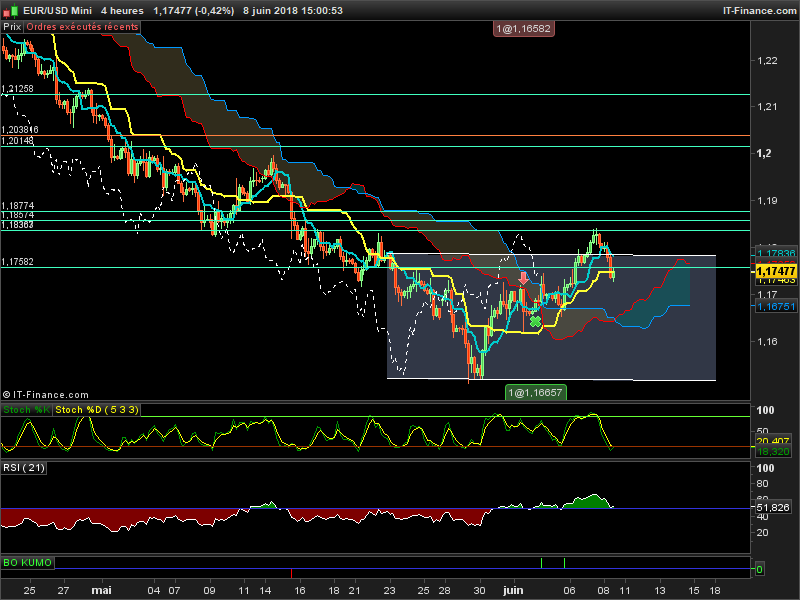Click the 30 date label on time axis

(479, 591)
